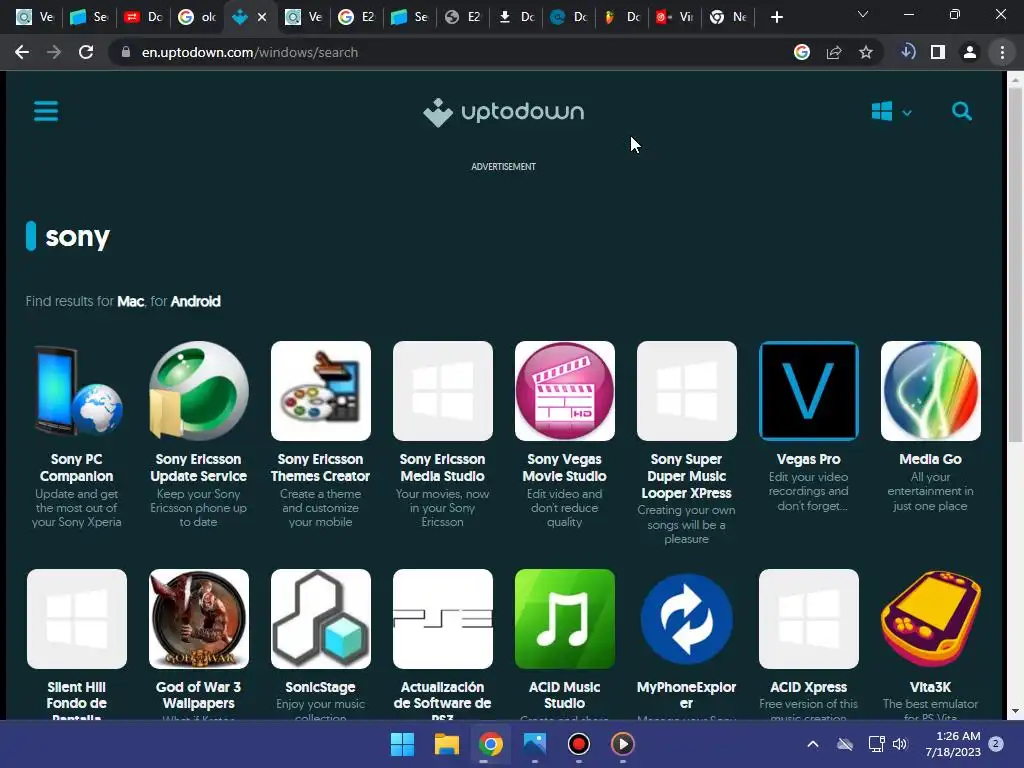Open the God of War 3 Wallpapers icon
The image size is (1024, 768).
tap(199, 618)
